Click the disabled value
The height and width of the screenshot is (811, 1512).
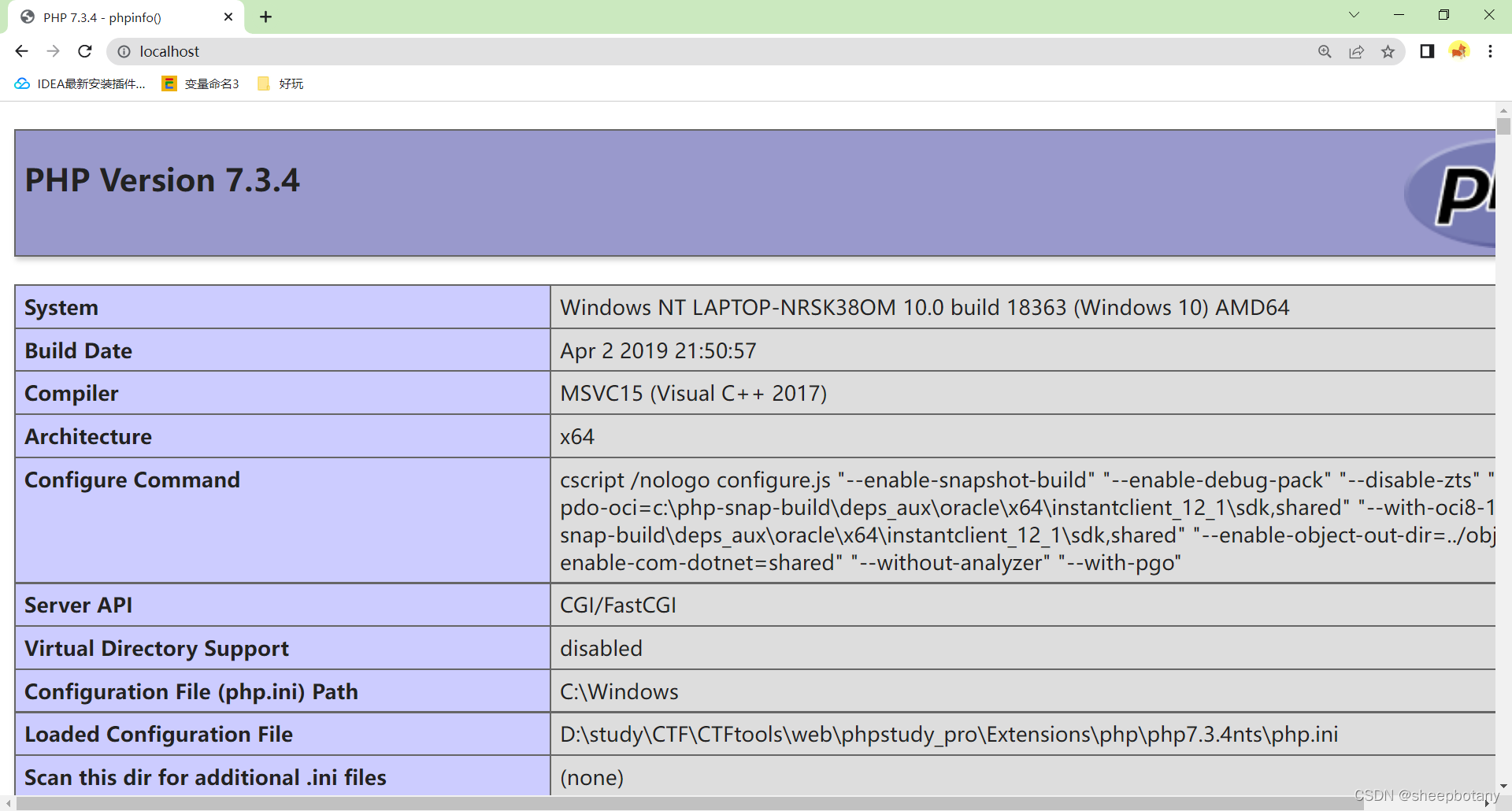tap(601, 649)
